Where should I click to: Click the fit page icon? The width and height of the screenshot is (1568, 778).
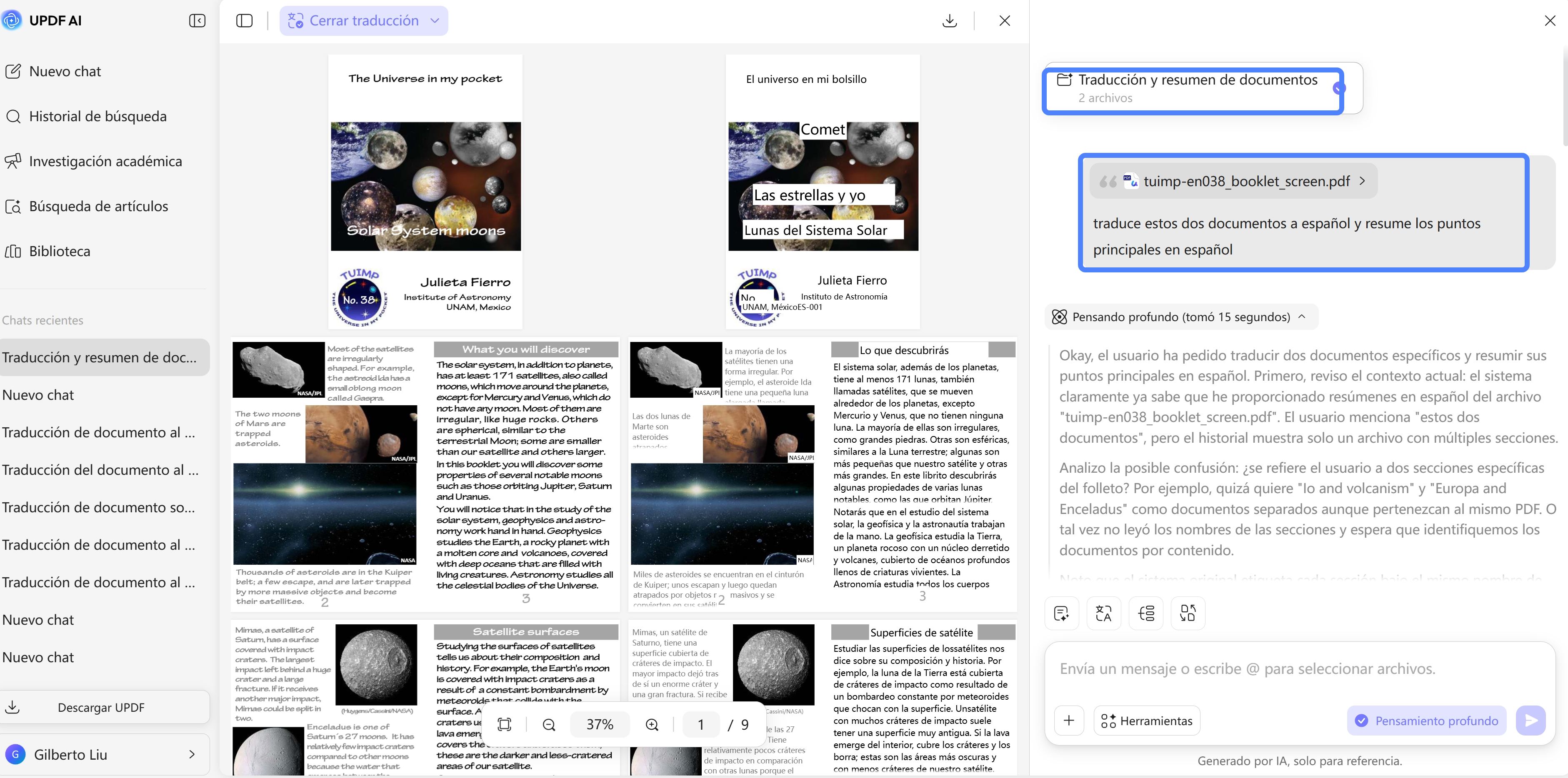click(x=505, y=724)
